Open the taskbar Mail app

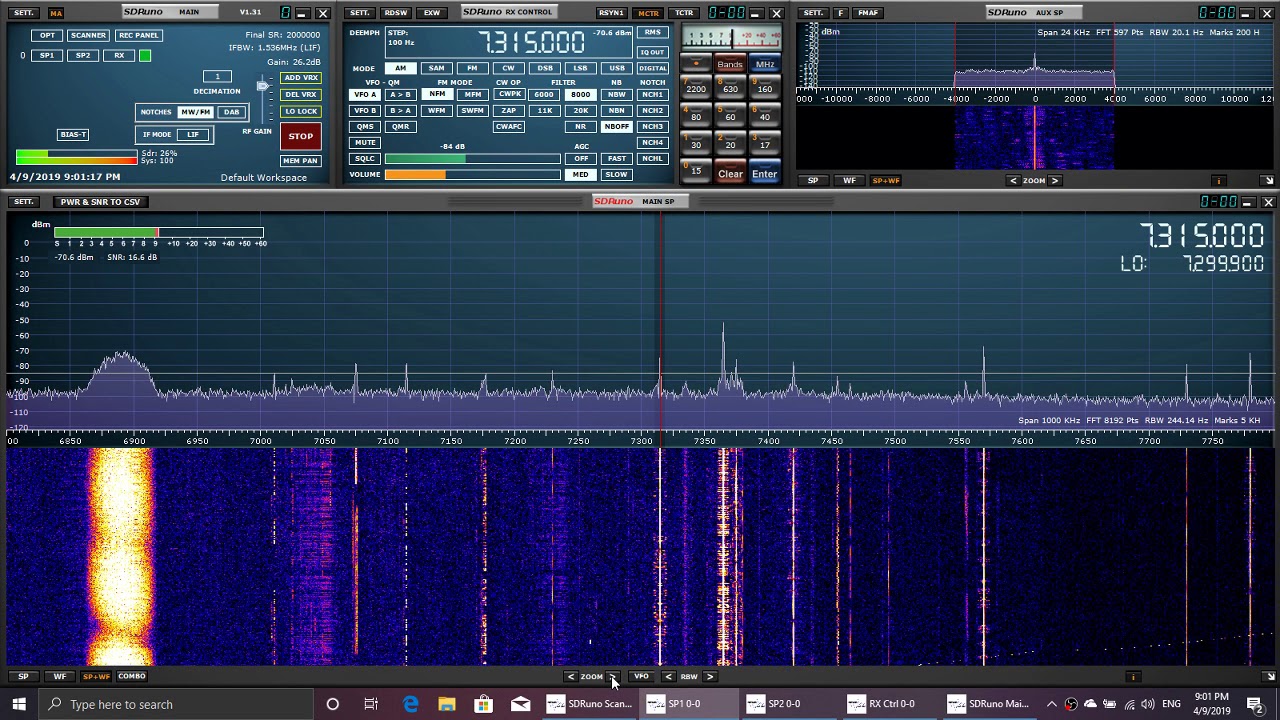pos(520,704)
